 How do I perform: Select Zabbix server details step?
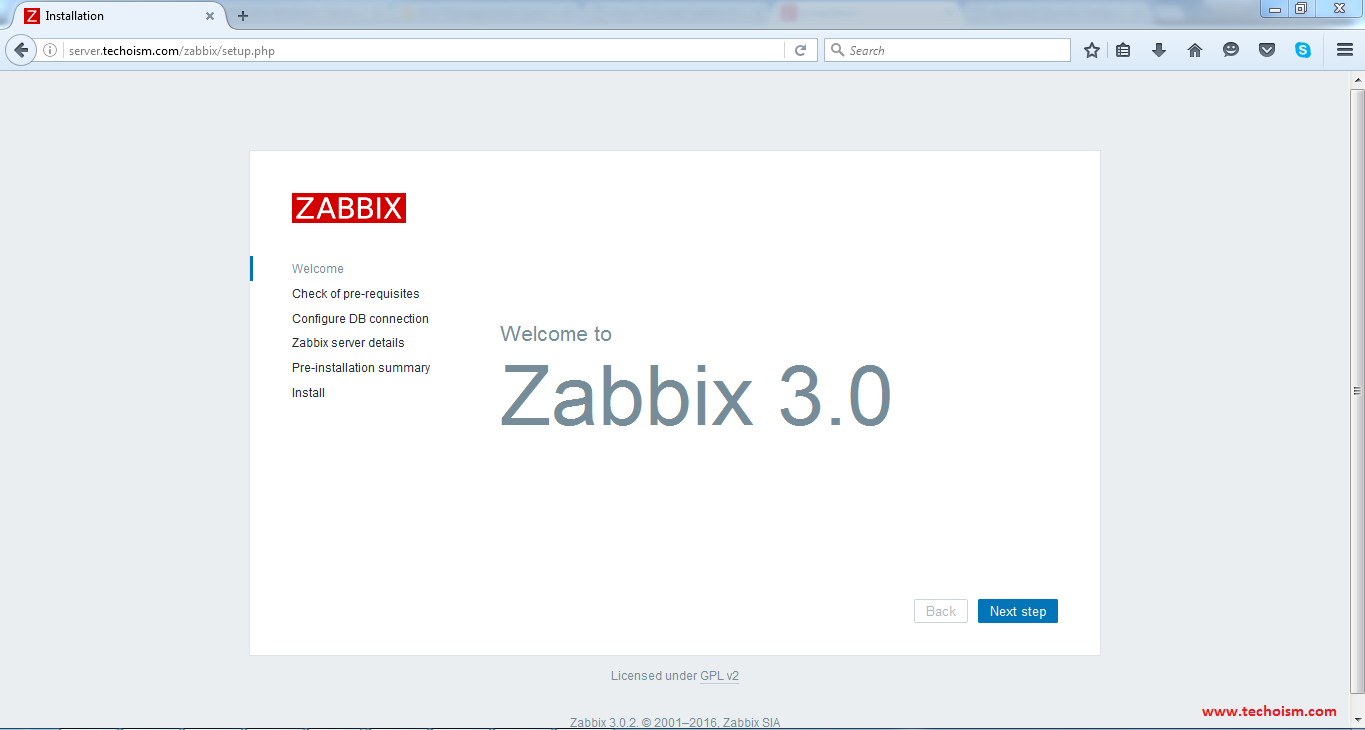click(x=348, y=343)
